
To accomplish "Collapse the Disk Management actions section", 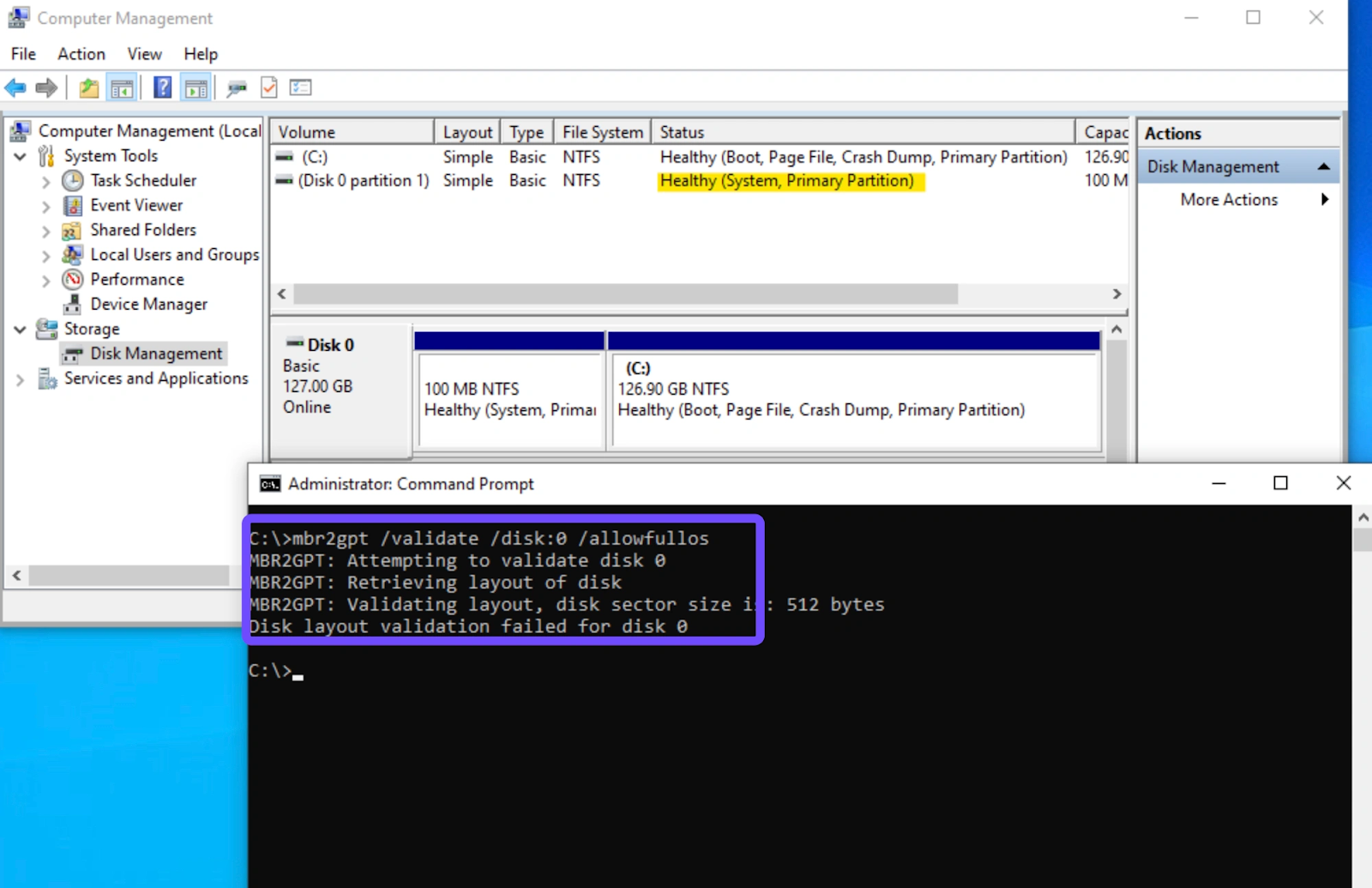I will tap(1323, 167).
